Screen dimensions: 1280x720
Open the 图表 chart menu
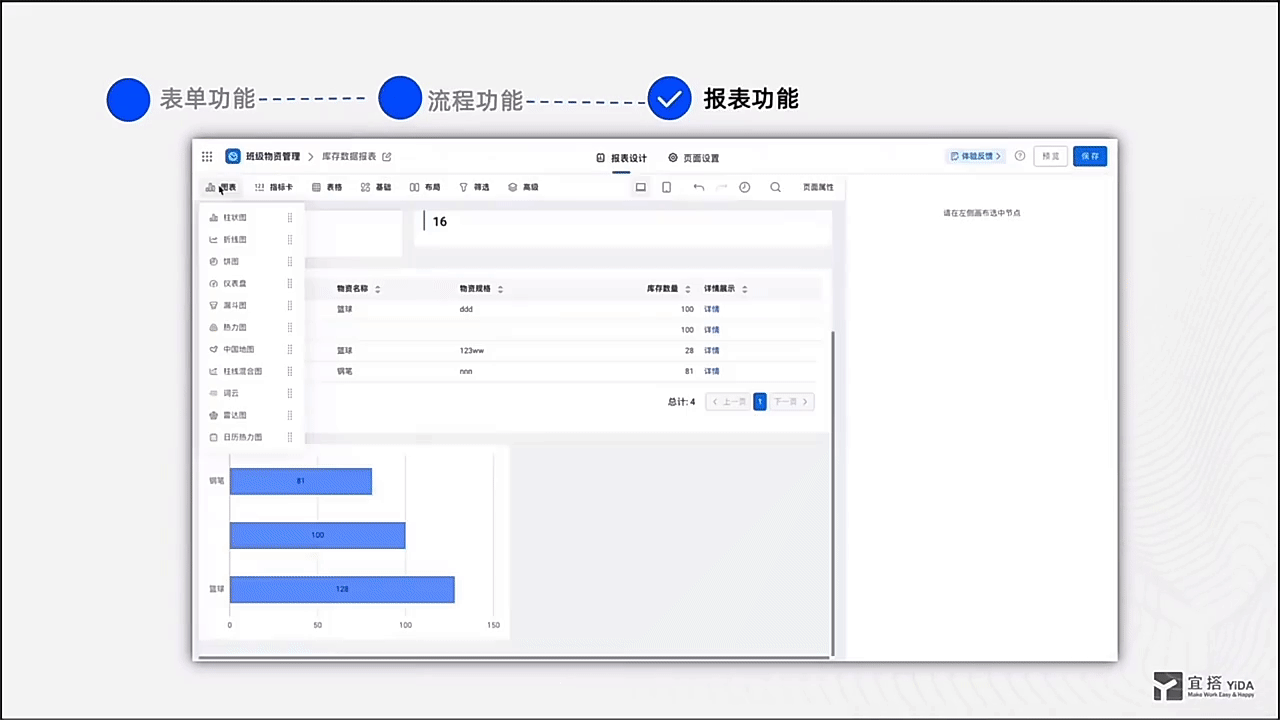[221, 187]
